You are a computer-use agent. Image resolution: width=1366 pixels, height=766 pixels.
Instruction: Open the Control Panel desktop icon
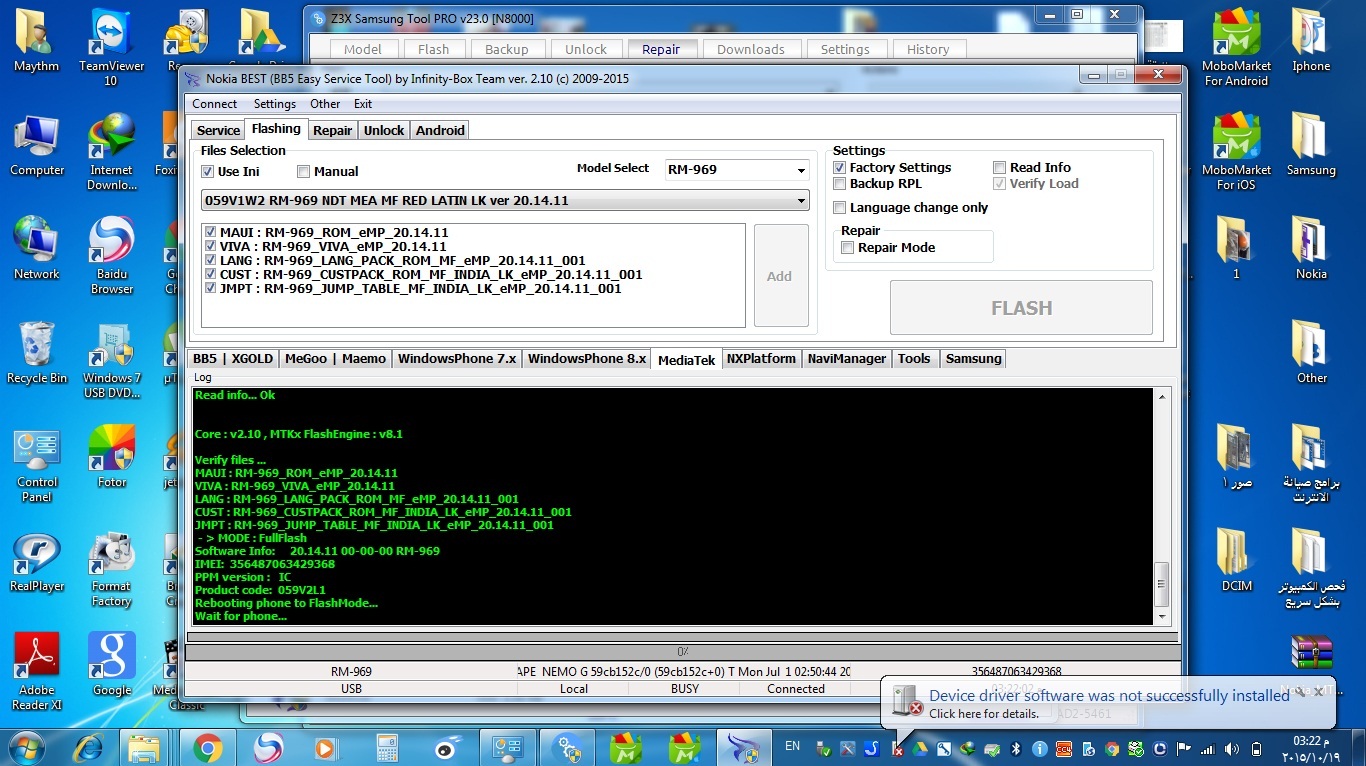pyautogui.click(x=37, y=464)
